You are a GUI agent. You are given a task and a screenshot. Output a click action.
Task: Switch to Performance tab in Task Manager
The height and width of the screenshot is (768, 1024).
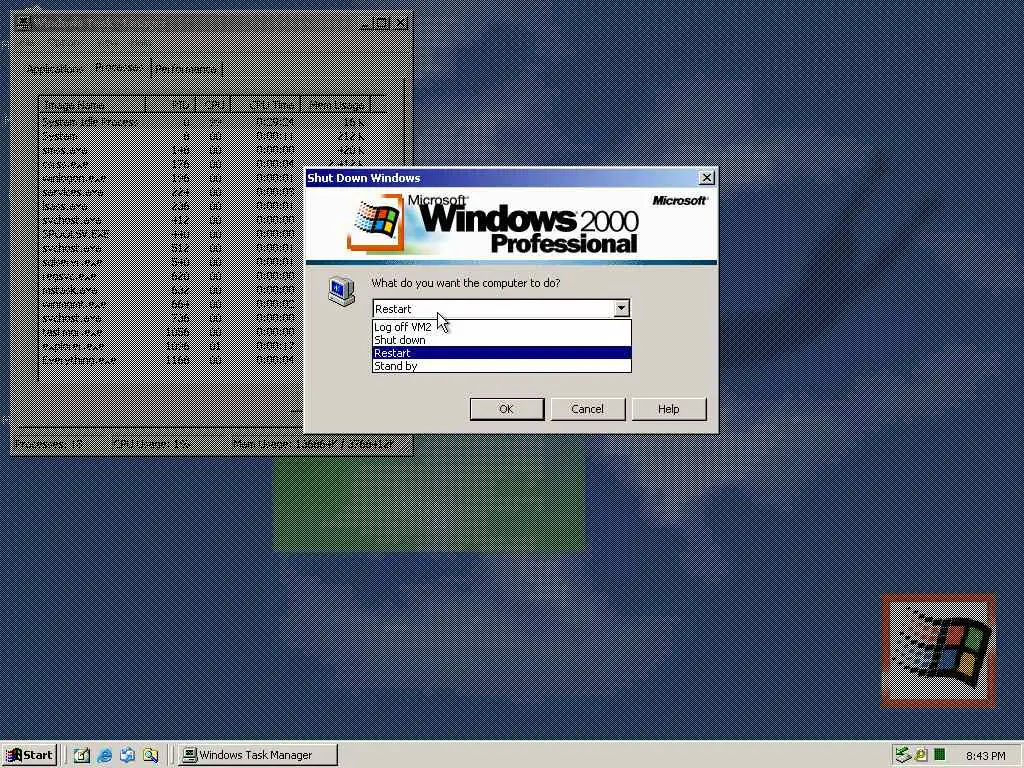[x=186, y=69]
